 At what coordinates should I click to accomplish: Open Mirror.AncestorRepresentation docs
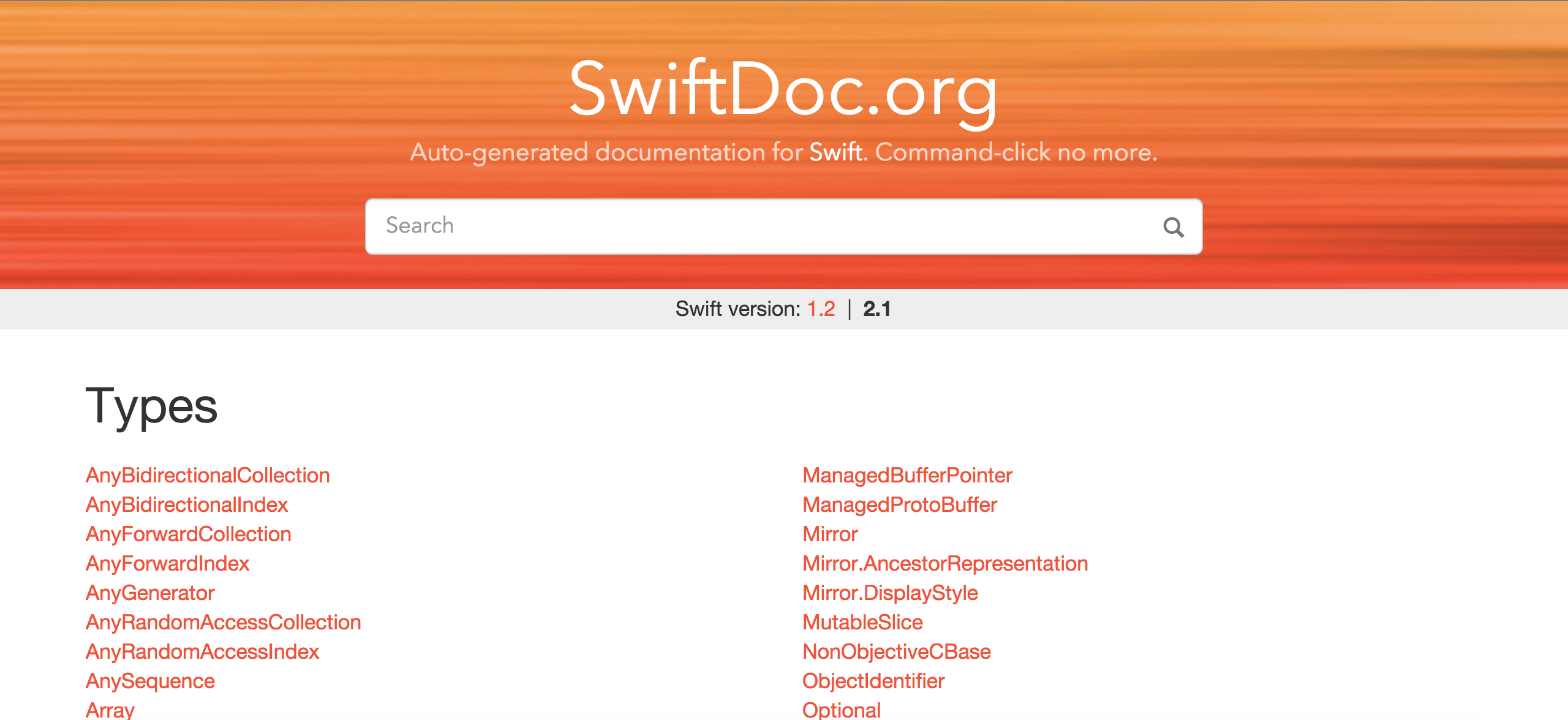944,563
